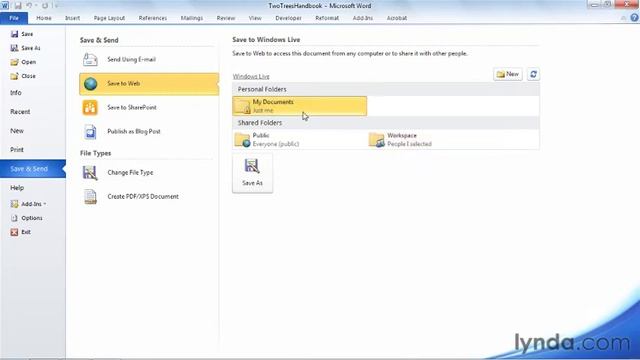
Task: Click the Save As icon in the left sidebar
Action: (15, 48)
